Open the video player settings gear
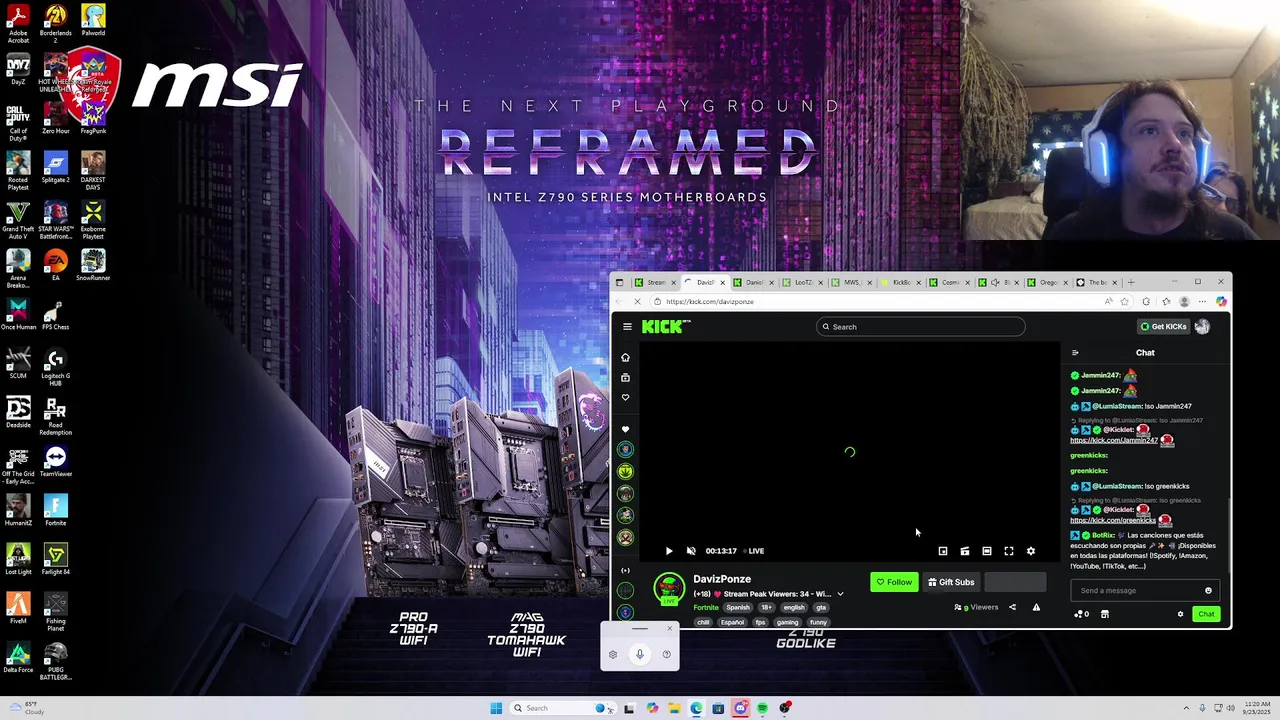The width and height of the screenshot is (1280, 720). coord(1030,551)
